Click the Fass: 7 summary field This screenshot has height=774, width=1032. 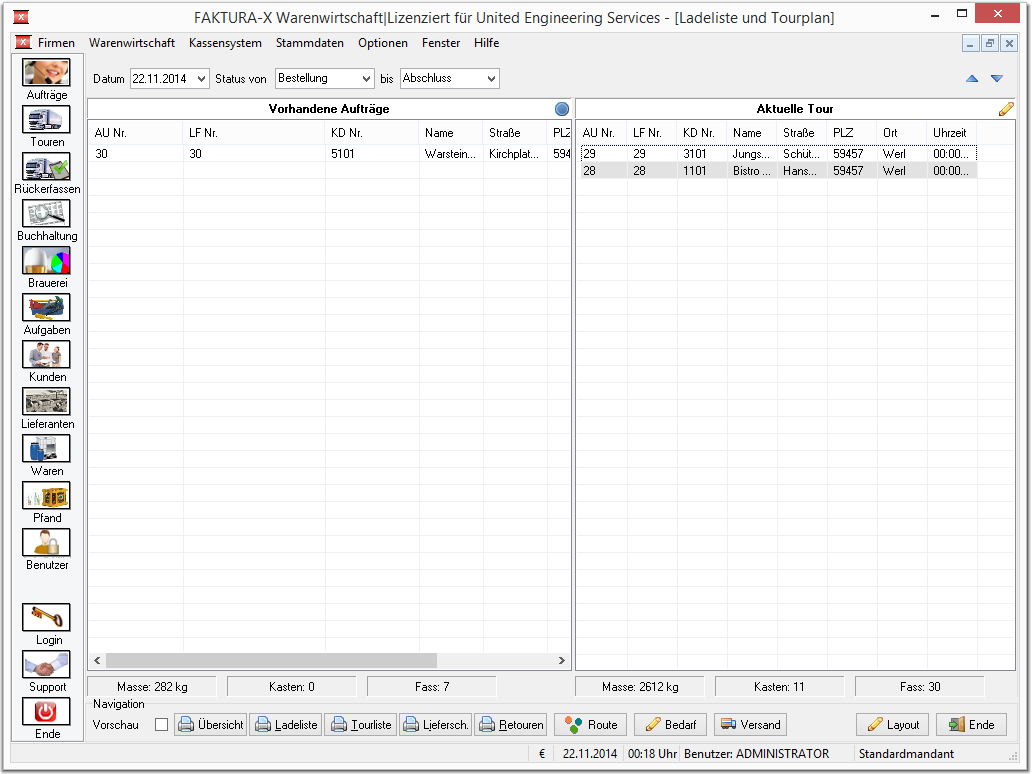coord(432,687)
